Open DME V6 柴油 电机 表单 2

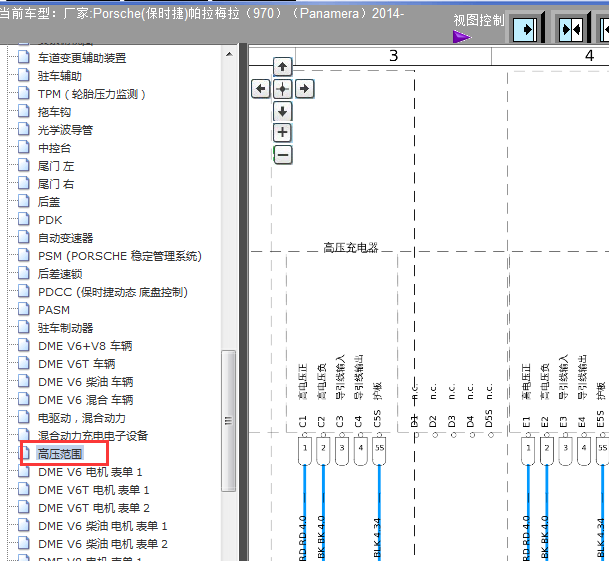(103, 544)
